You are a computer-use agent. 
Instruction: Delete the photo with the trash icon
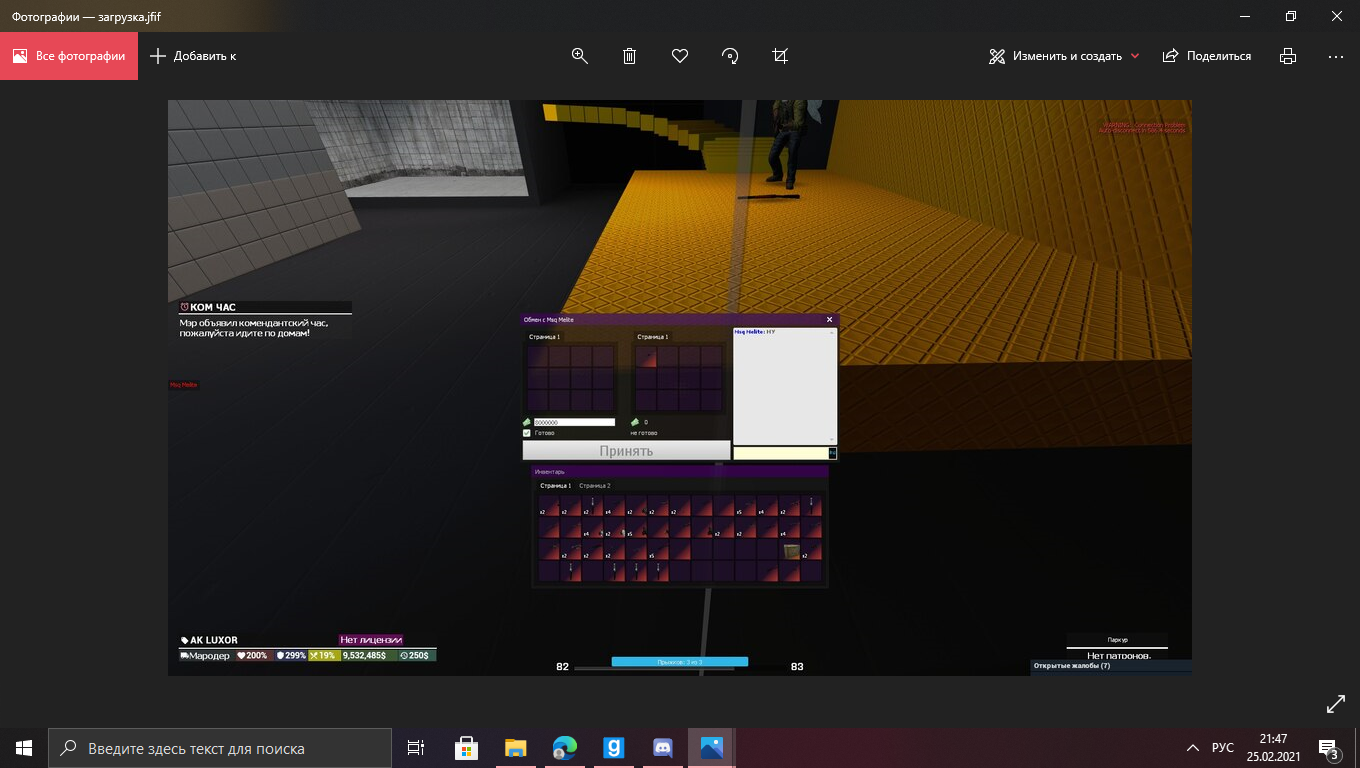point(629,56)
